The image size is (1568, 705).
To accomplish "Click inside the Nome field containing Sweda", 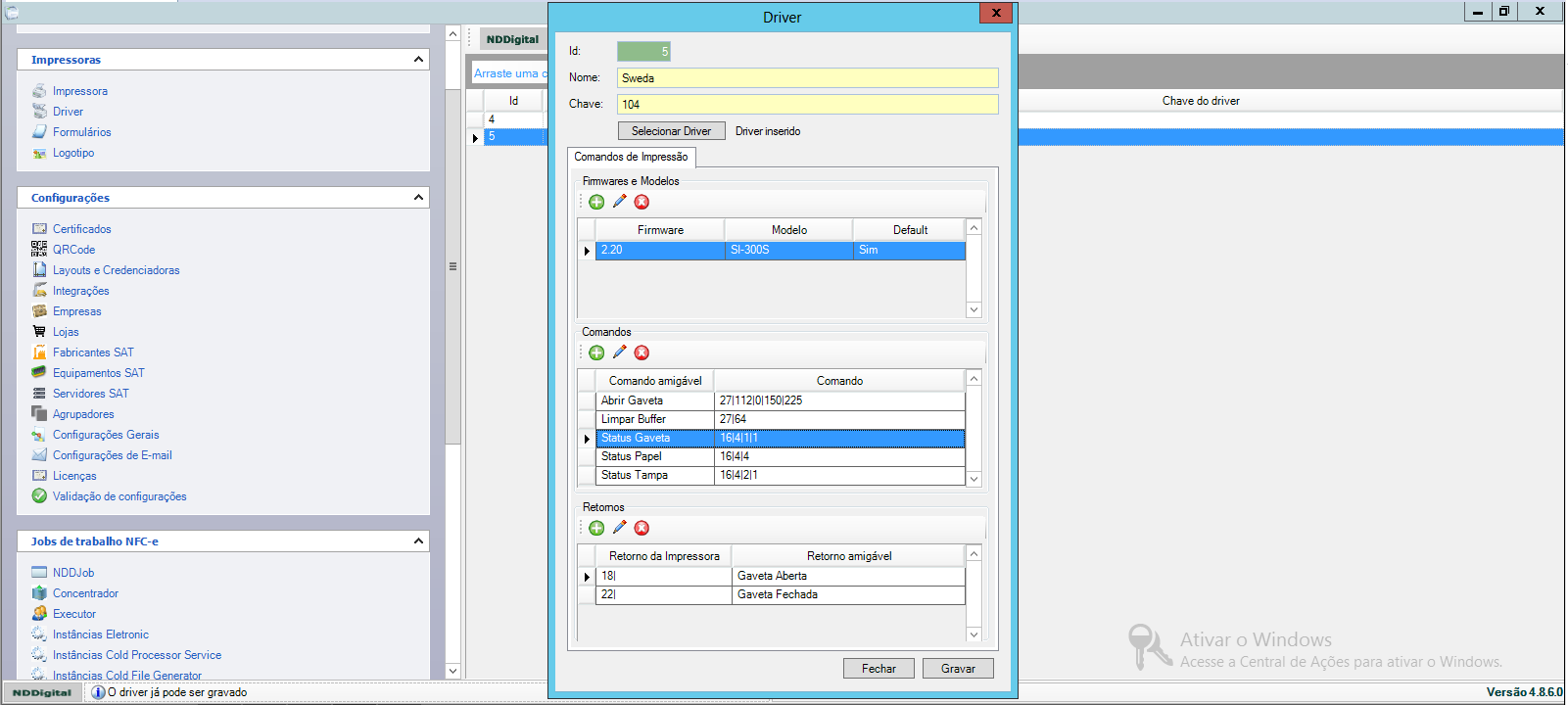I will tap(807, 78).
